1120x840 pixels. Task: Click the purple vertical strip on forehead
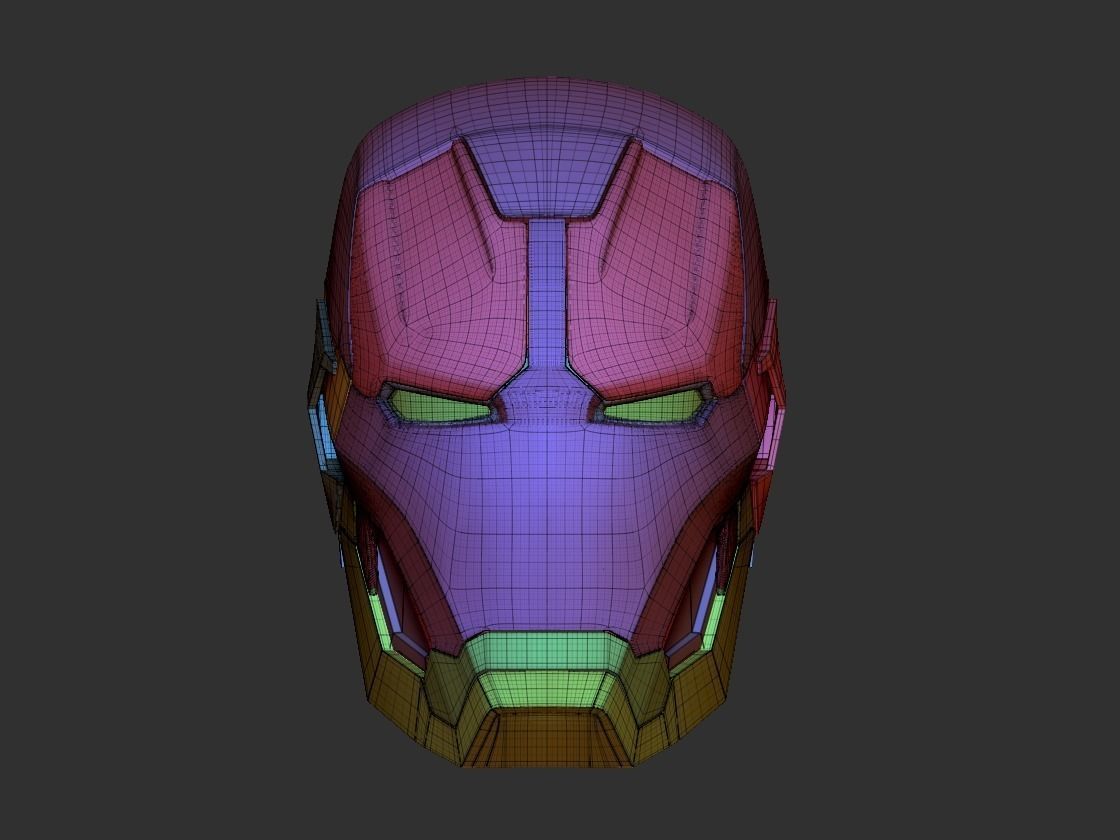[x=547, y=293]
